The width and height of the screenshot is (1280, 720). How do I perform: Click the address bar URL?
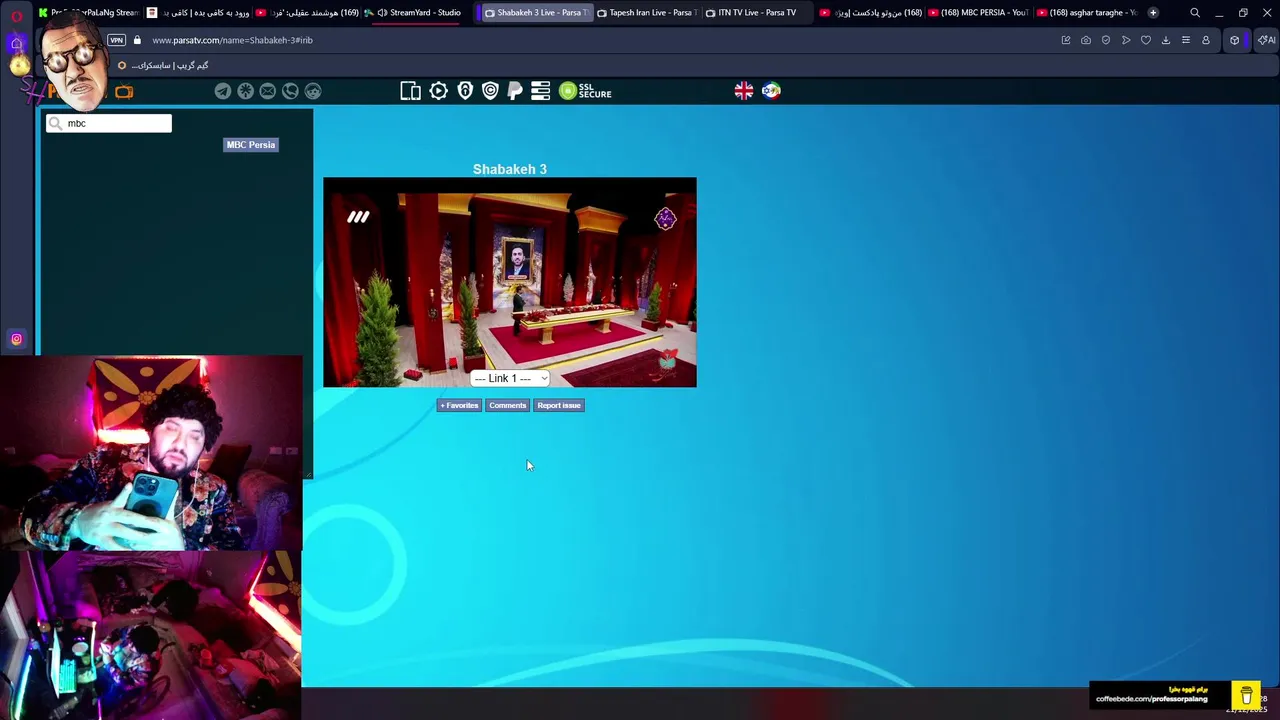[232, 40]
